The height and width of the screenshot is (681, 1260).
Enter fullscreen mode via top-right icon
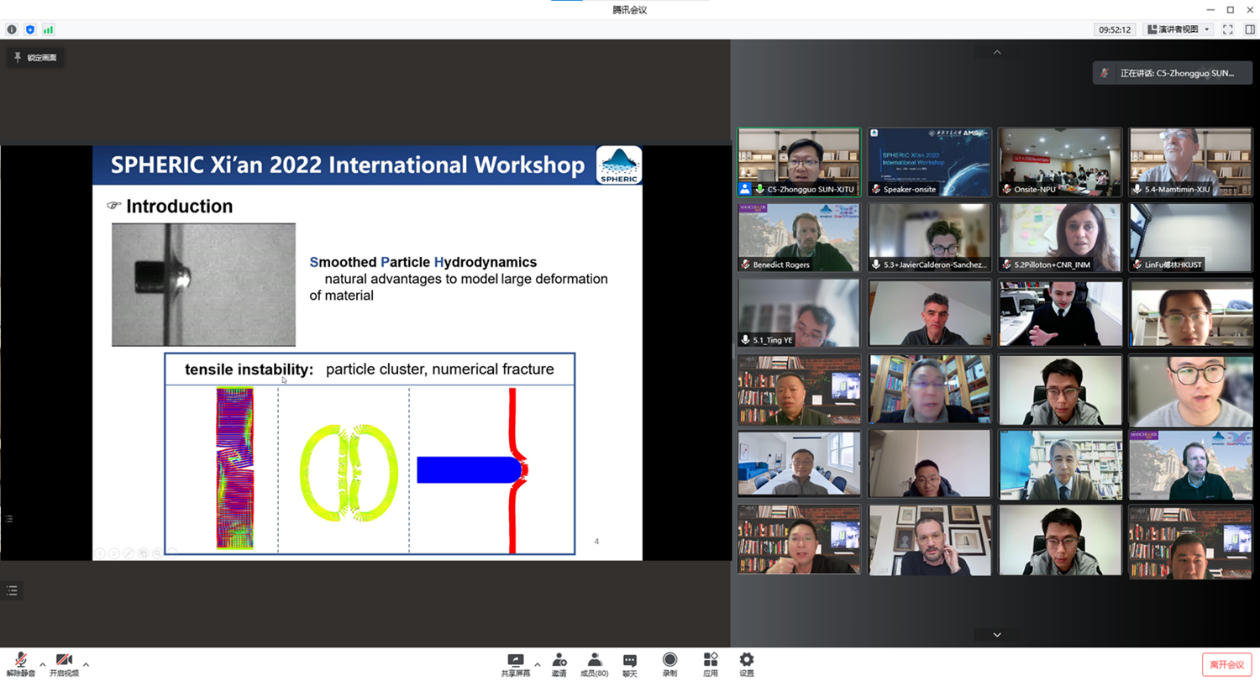coord(1228,30)
